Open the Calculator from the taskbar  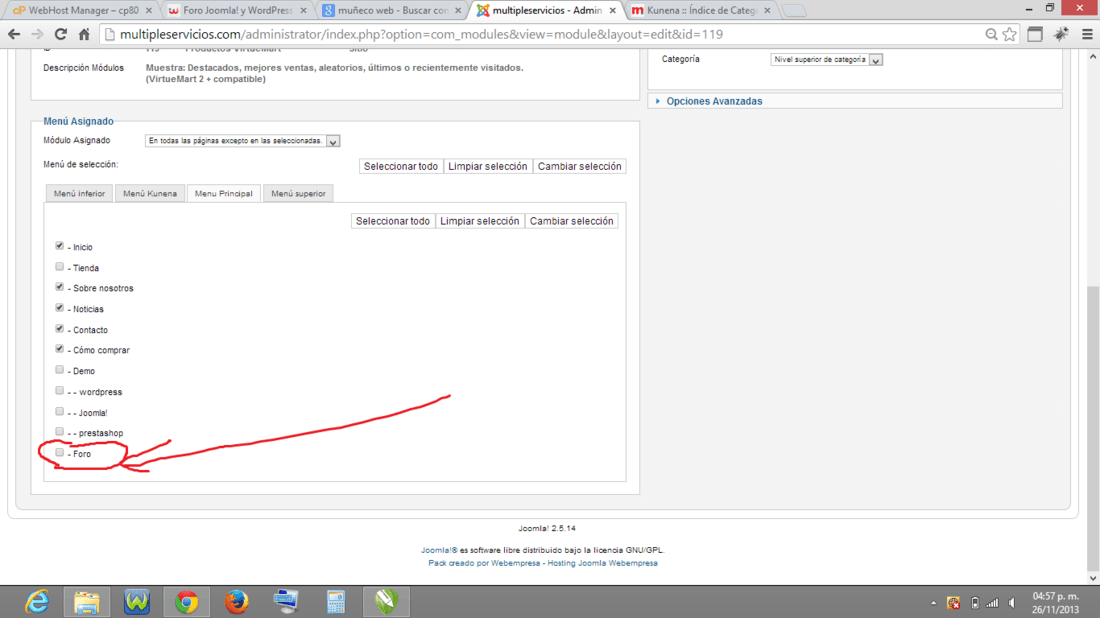tap(336, 602)
